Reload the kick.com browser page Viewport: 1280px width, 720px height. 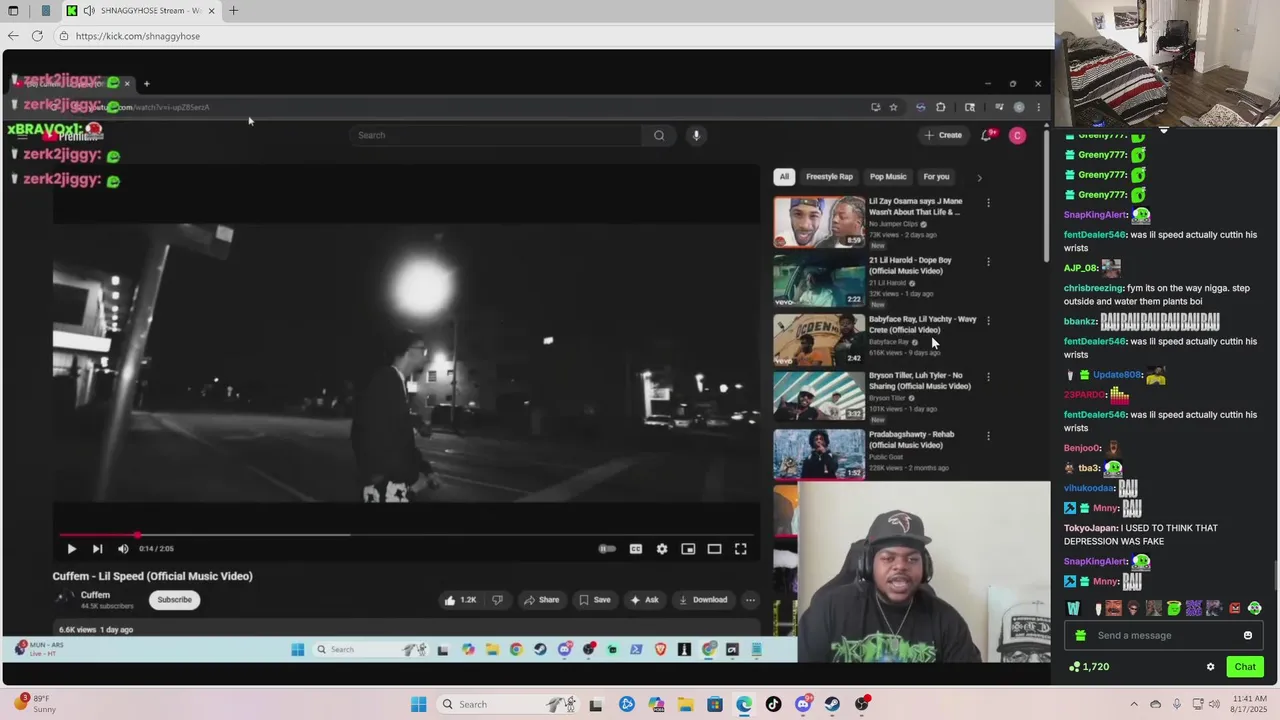point(37,36)
